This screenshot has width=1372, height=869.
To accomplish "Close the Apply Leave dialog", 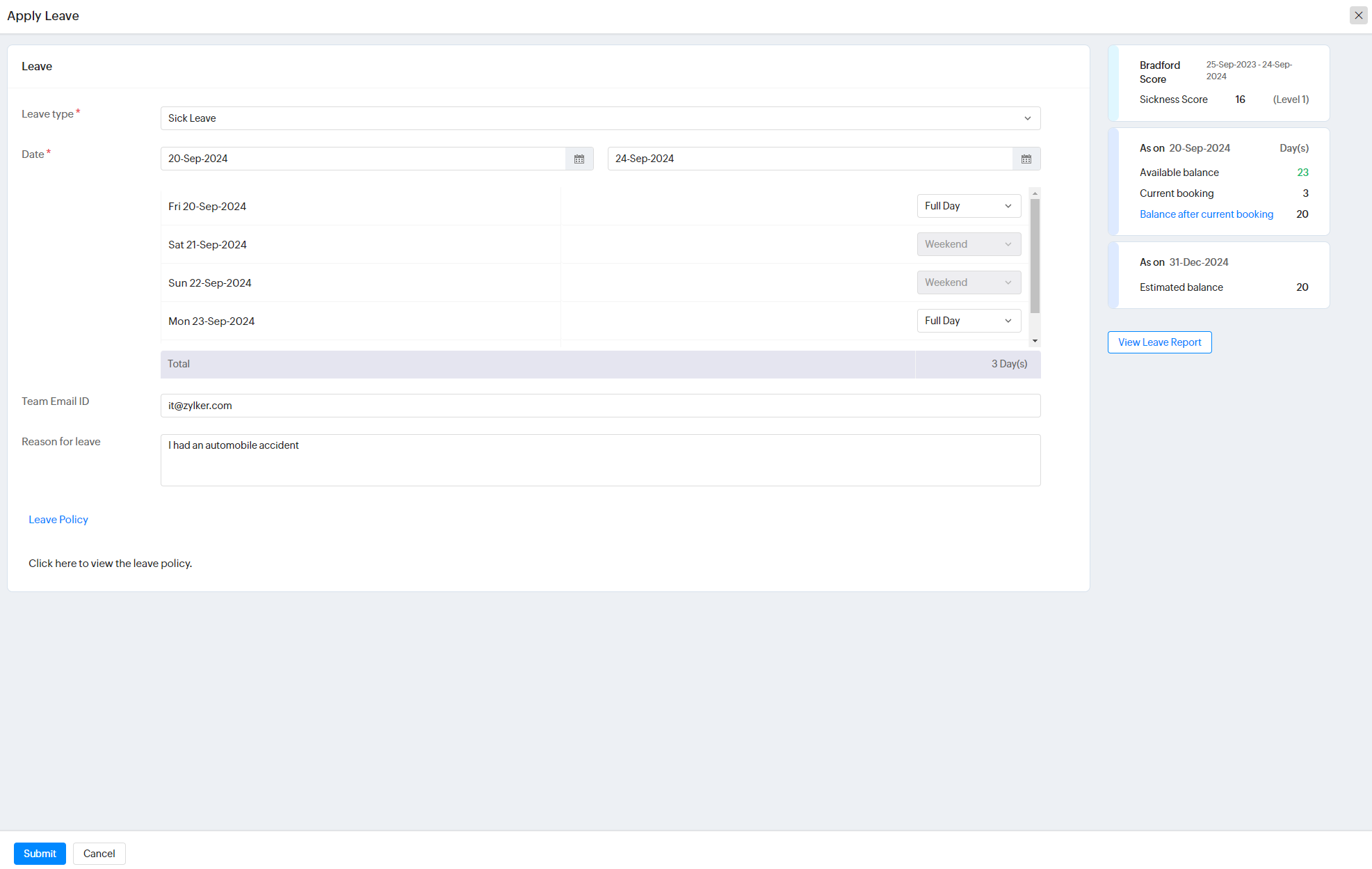I will tap(1358, 15).
